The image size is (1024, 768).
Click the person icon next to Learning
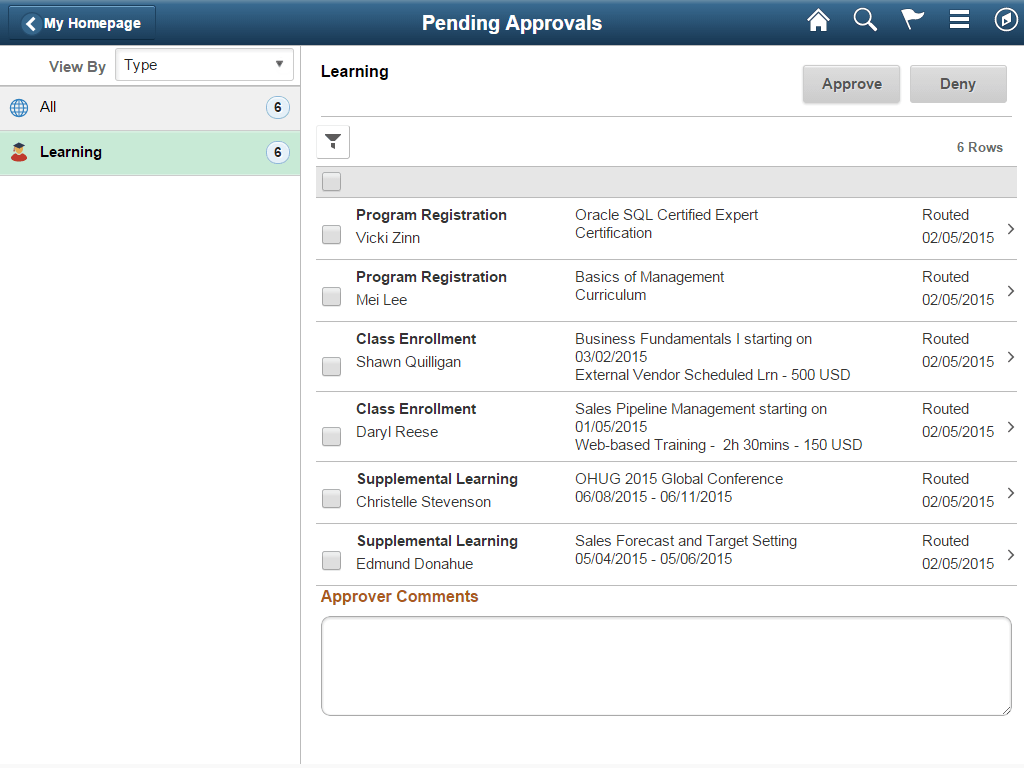click(x=18, y=151)
